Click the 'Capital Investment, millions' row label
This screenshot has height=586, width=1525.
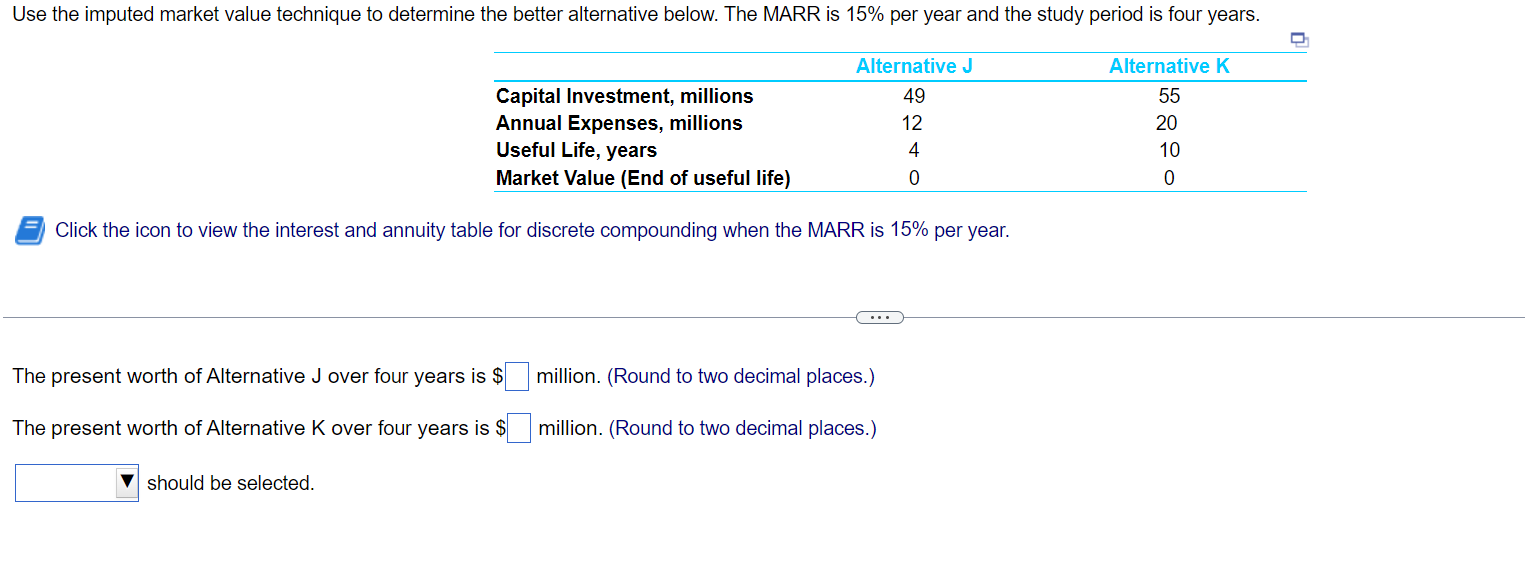[x=624, y=96]
